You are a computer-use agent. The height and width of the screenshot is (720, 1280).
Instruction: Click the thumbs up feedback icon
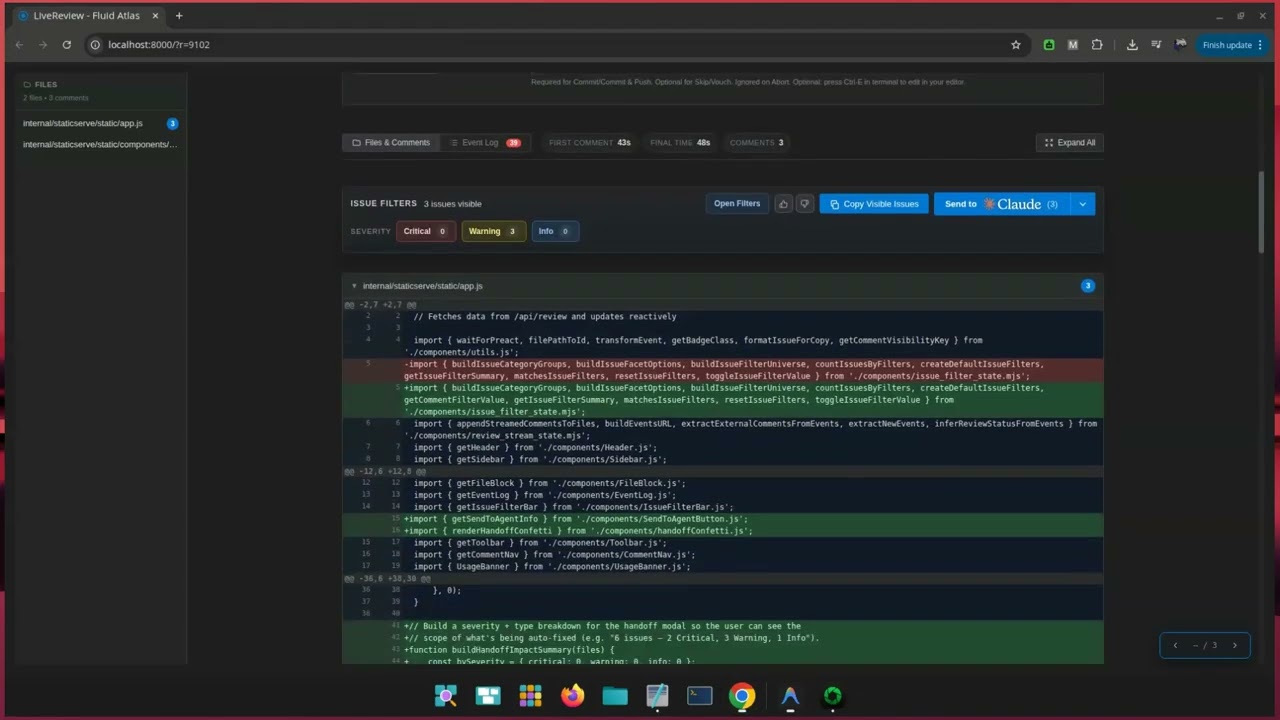783,204
